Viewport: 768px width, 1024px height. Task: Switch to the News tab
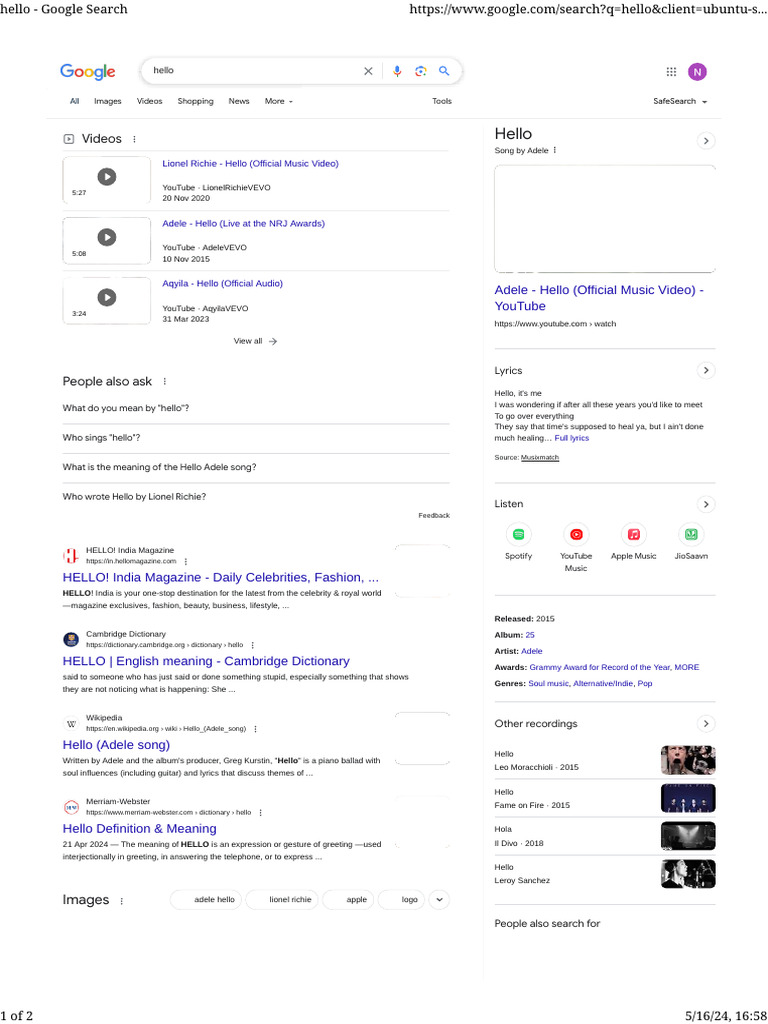click(239, 101)
